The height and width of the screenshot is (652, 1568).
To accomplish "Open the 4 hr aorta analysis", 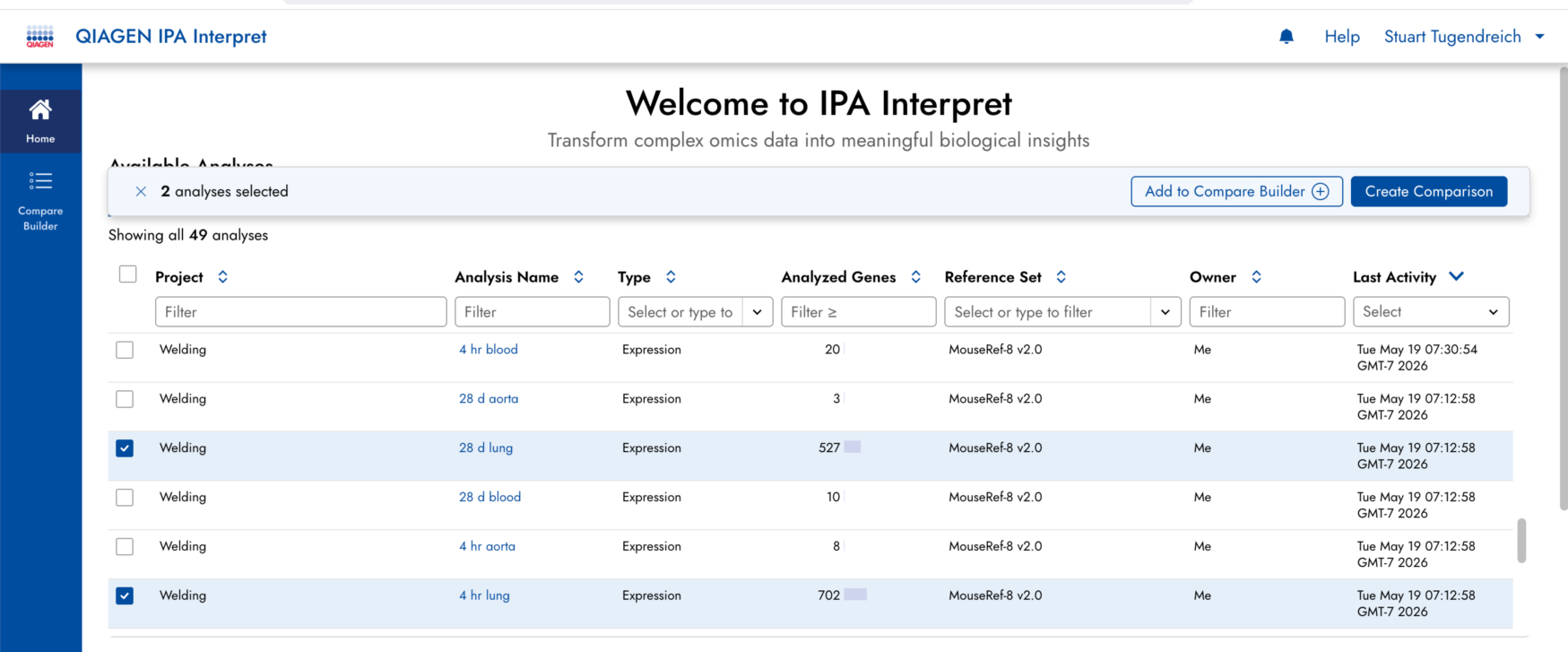I will [x=487, y=546].
